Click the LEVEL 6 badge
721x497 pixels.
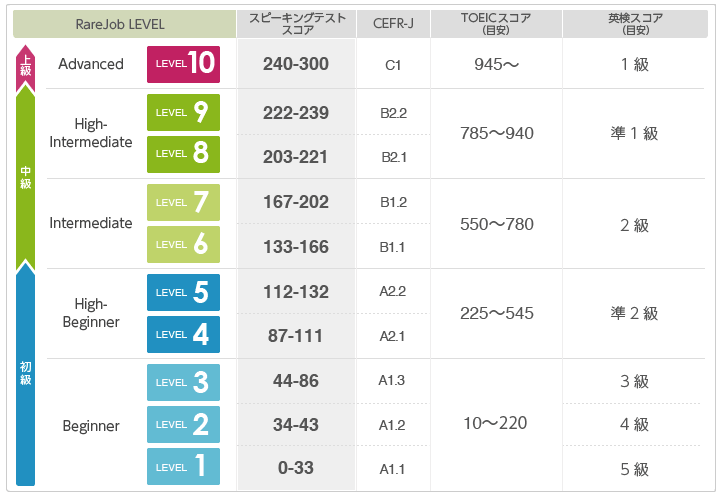pyautogui.click(x=183, y=245)
